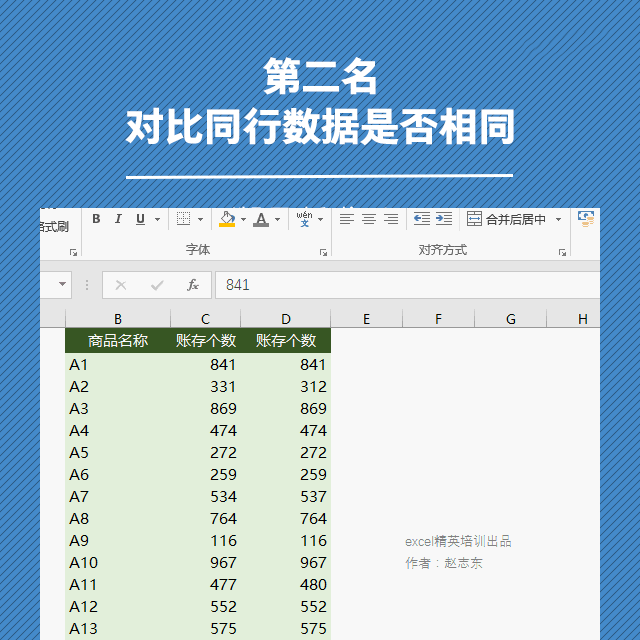This screenshot has width=640, height=640.
Task: Select cell with 477 in A11 row
Action: click(x=205, y=585)
